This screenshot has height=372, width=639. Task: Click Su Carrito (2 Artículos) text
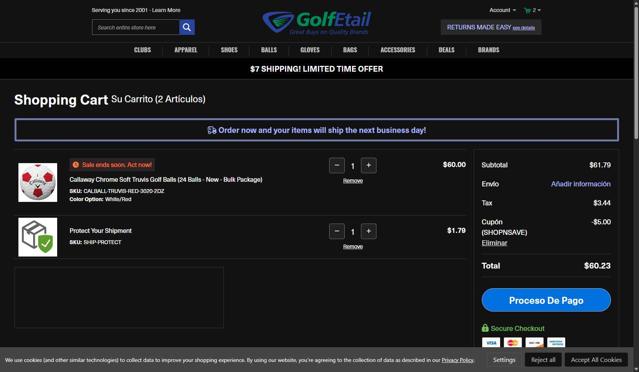click(x=158, y=99)
